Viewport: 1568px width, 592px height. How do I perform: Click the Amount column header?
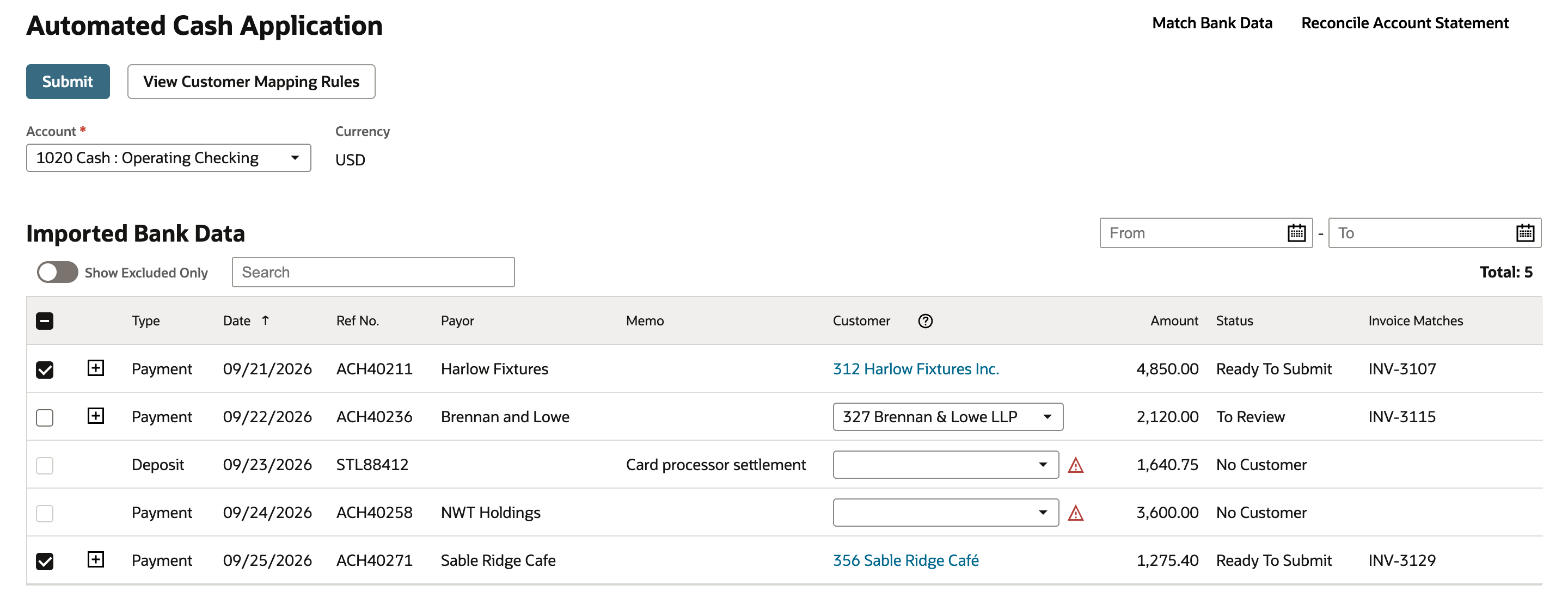point(1174,320)
